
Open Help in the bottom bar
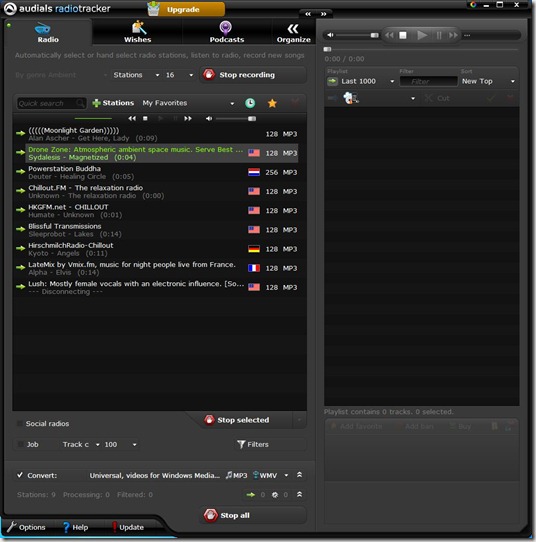tap(76, 527)
